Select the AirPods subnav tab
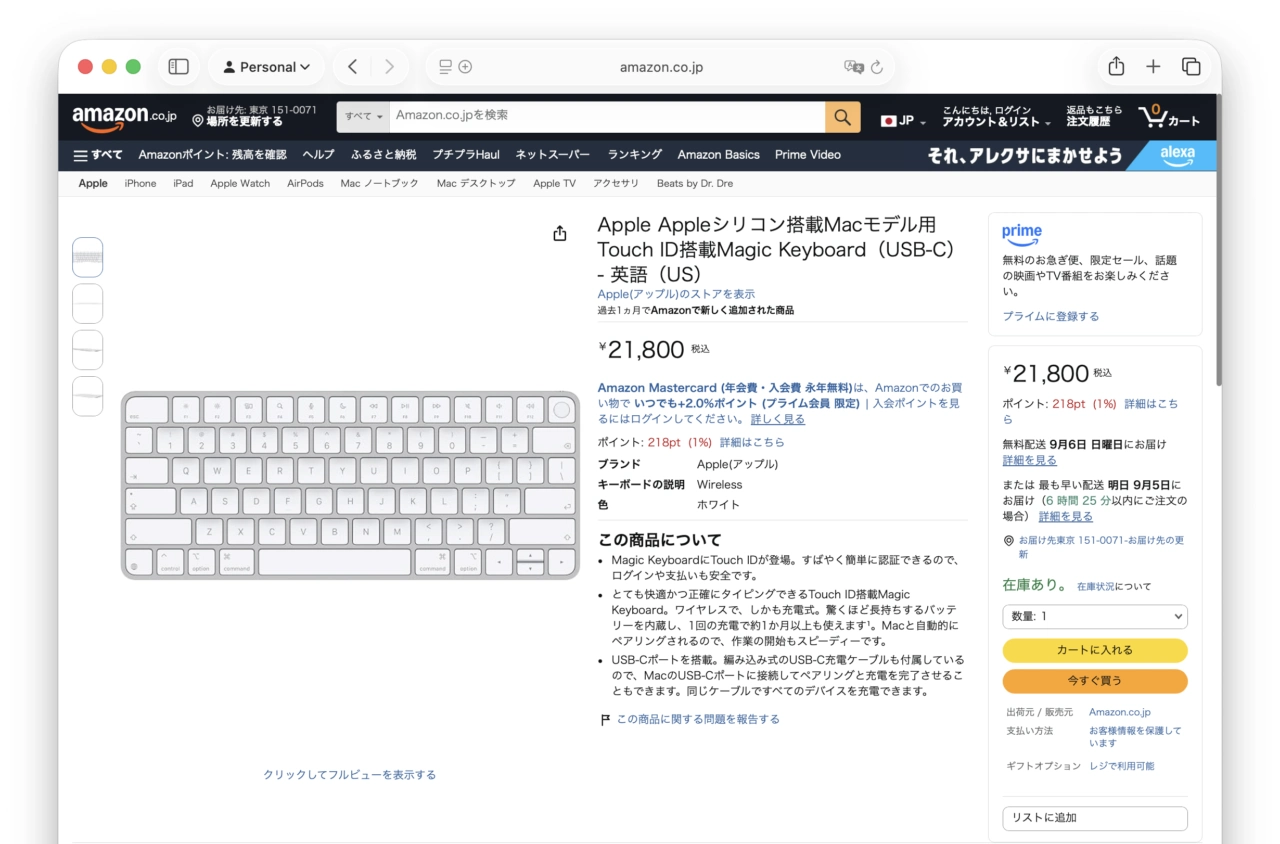Viewport: 1280px width, 844px height. pyautogui.click(x=305, y=184)
